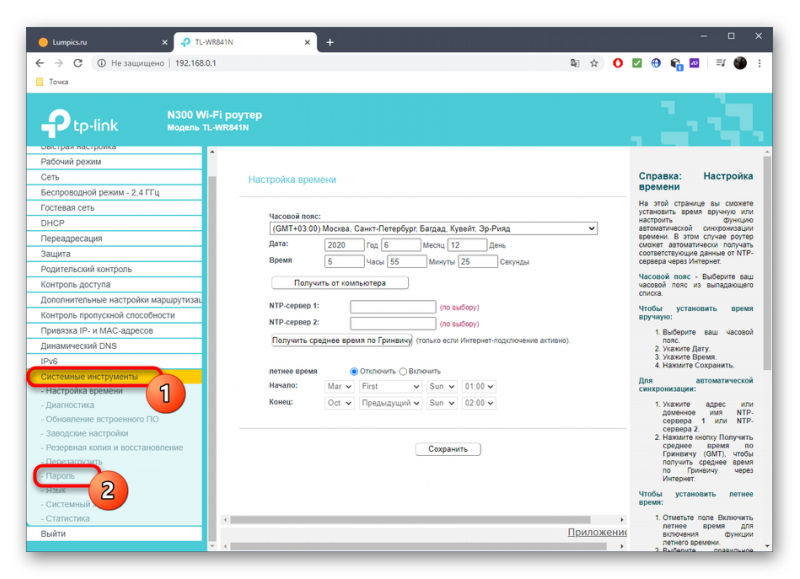Open the blue globe extension icon
The height and width of the screenshot is (579, 800).
(656, 63)
